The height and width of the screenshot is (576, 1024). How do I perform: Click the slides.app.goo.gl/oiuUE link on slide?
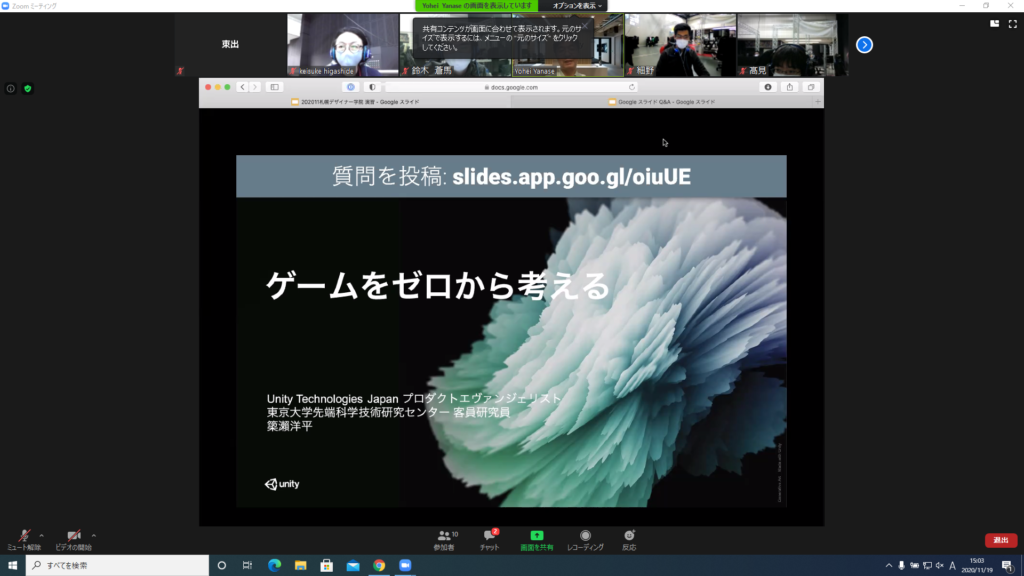tap(571, 177)
